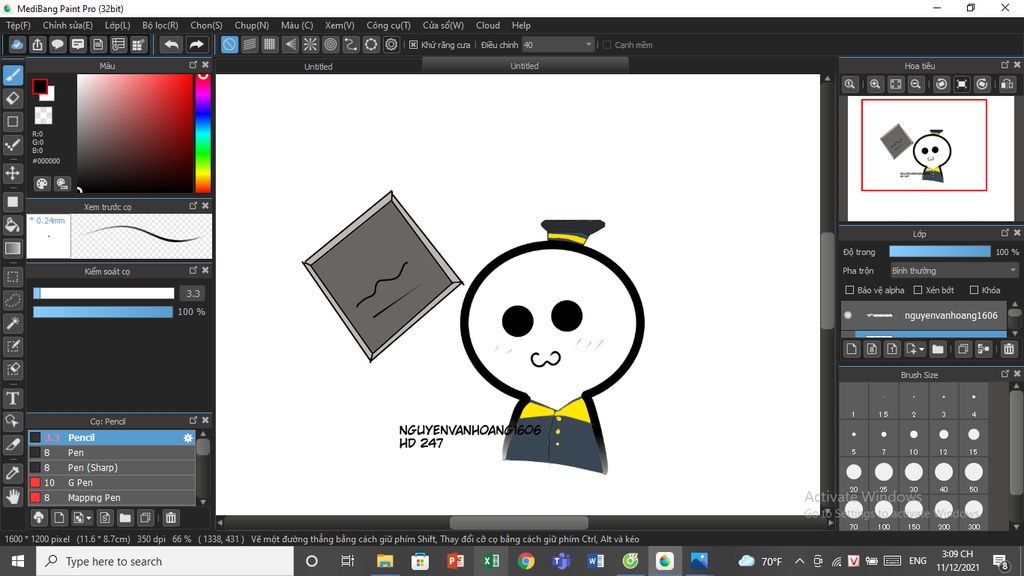
Task: Select the Mapping Pen brush
Action: [112, 498]
